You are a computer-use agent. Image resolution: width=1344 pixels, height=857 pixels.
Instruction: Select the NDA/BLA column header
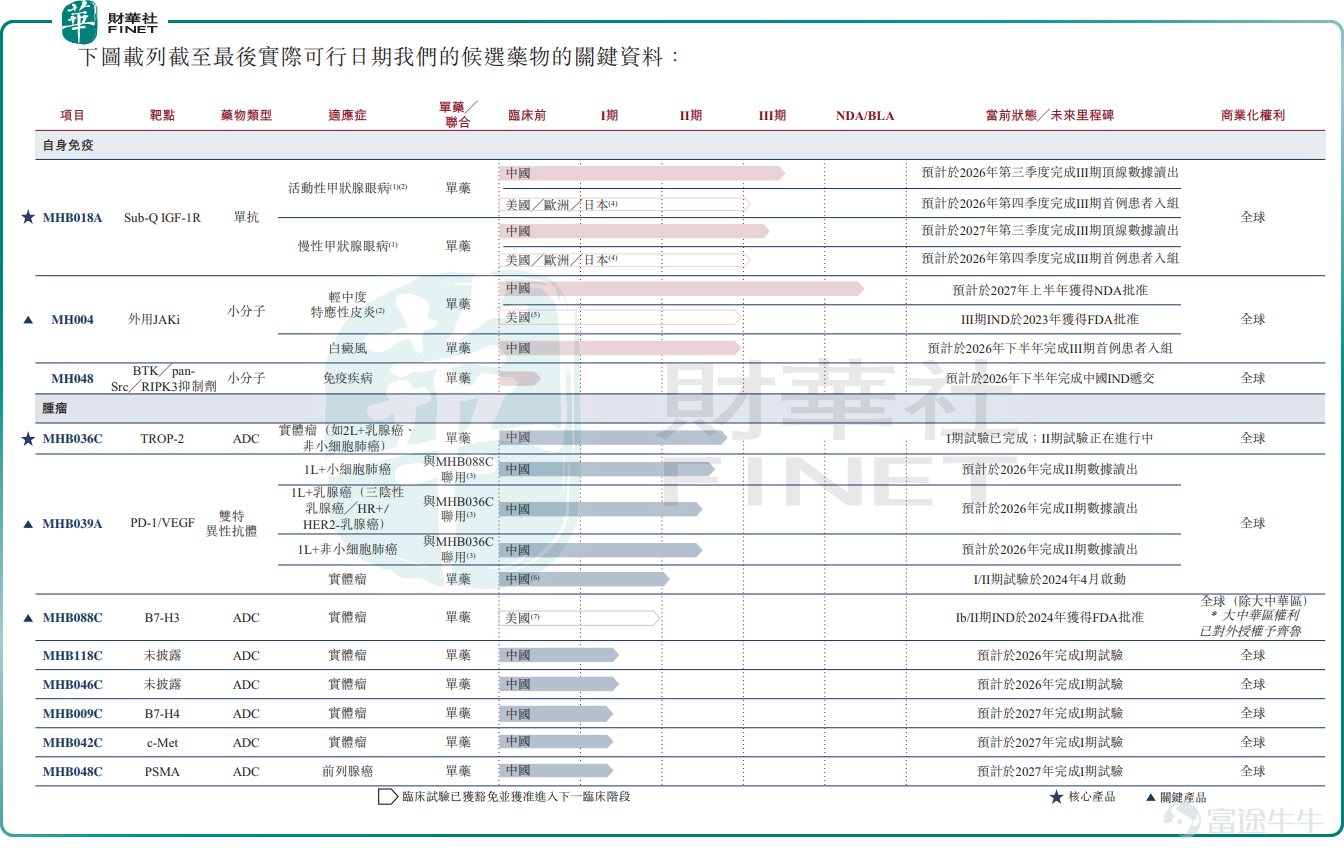coord(865,116)
